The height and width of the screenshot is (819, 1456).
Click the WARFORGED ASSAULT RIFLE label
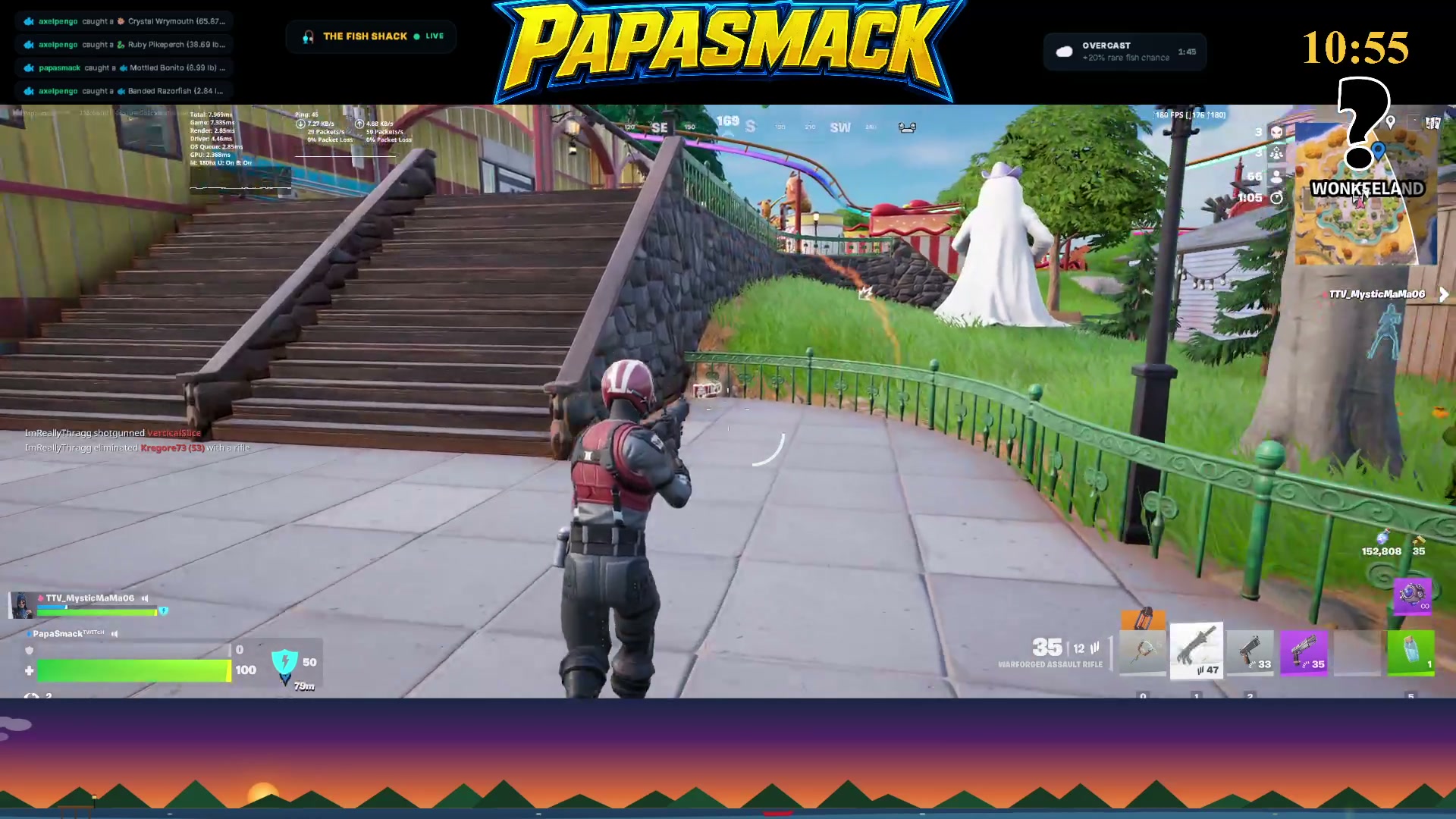[x=1050, y=664]
